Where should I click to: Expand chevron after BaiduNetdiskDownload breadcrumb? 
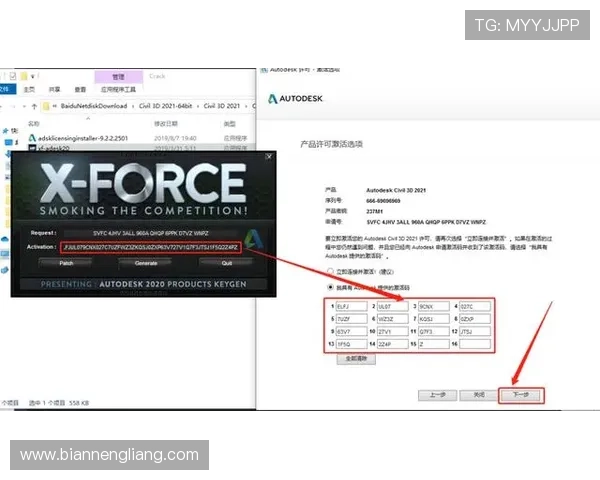133,106
